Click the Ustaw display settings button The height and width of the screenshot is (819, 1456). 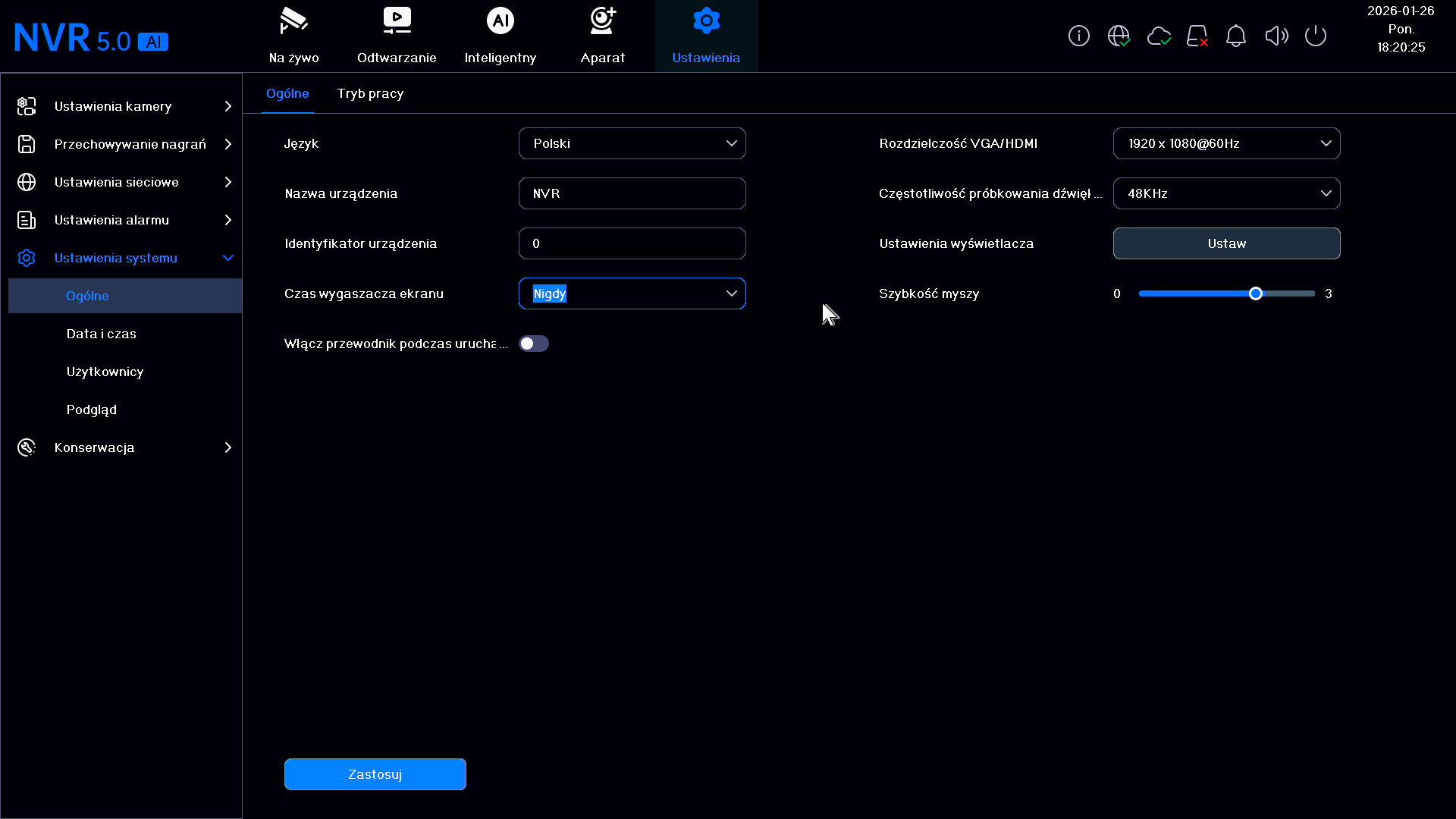point(1226,243)
